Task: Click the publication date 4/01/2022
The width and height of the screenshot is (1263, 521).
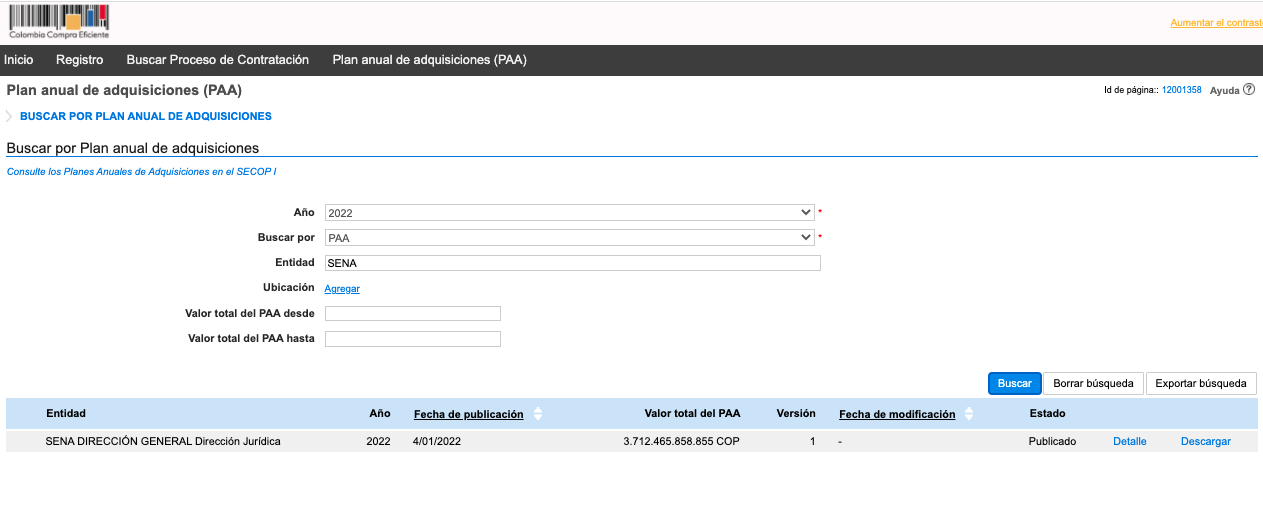Action: click(437, 441)
